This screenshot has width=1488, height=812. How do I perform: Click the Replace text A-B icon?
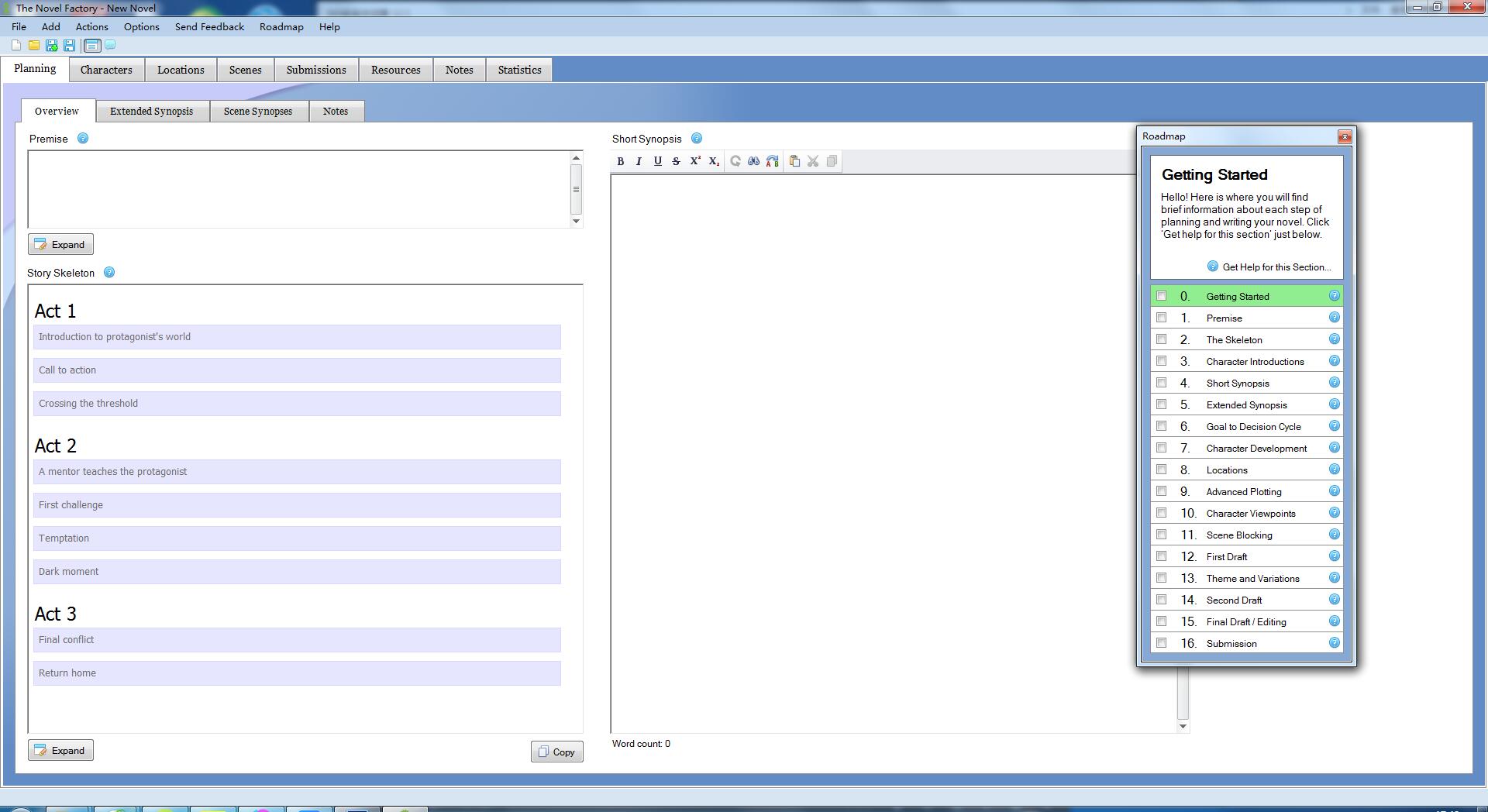pos(772,161)
